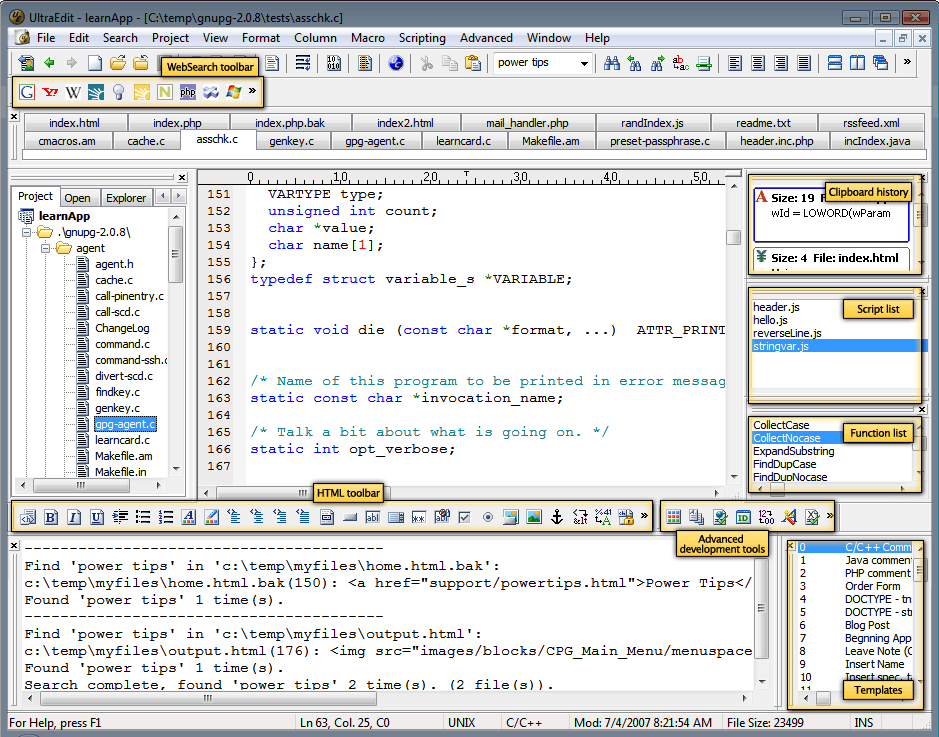Click the output window horizontal scrollbar thumb
The image size is (939, 737).
tap(208, 698)
